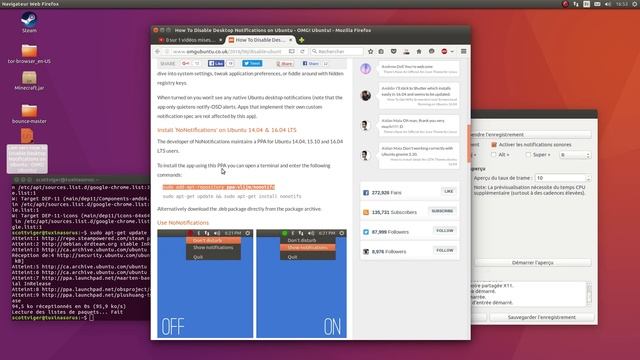This screenshot has width=640, height=360.
Task: Click the Pocket icon in Firefox toolbar
Action: point(393,51)
